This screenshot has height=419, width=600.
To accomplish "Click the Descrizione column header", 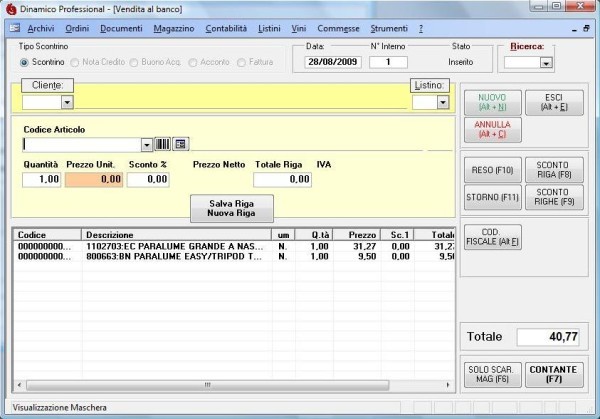I will click(x=176, y=235).
